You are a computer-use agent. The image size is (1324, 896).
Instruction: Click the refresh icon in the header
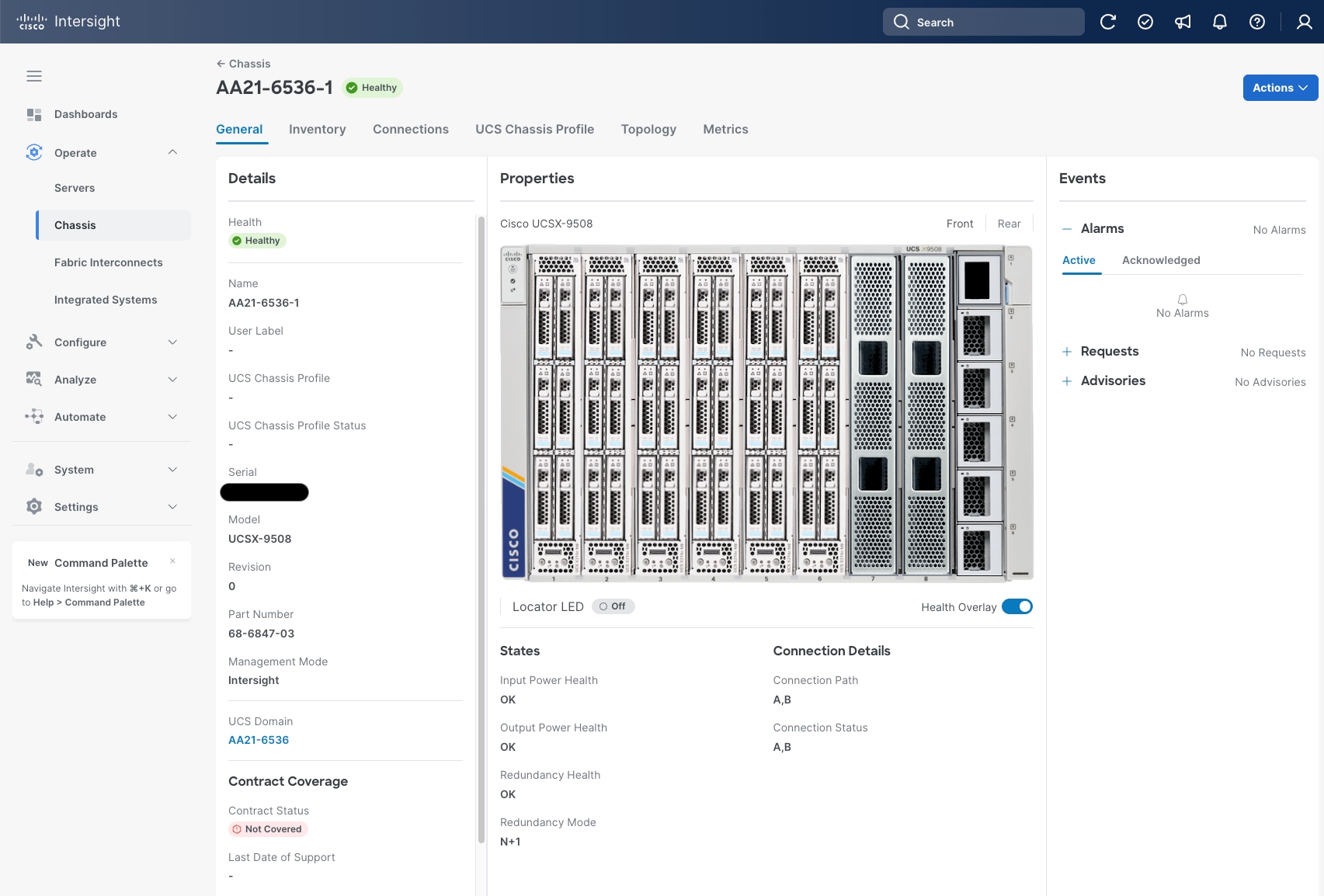click(1108, 22)
